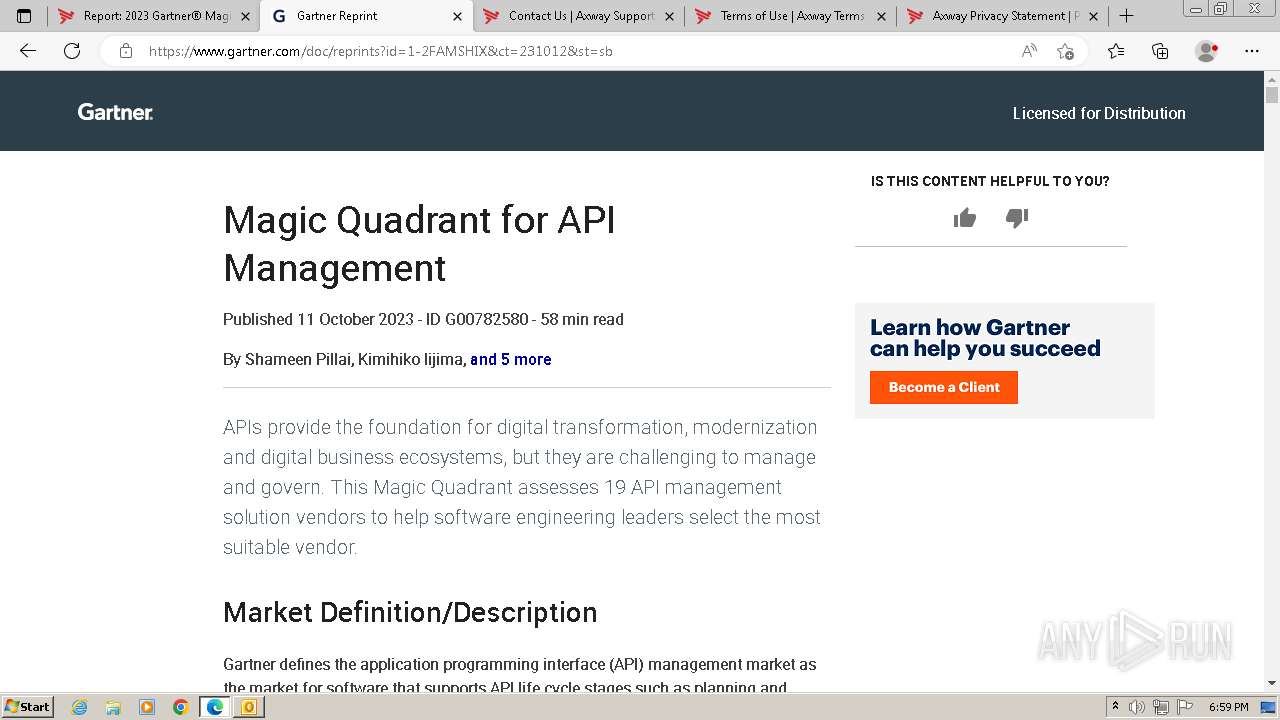View site information lock icon
This screenshot has height=720, width=1280.
[x=126, y=51]
